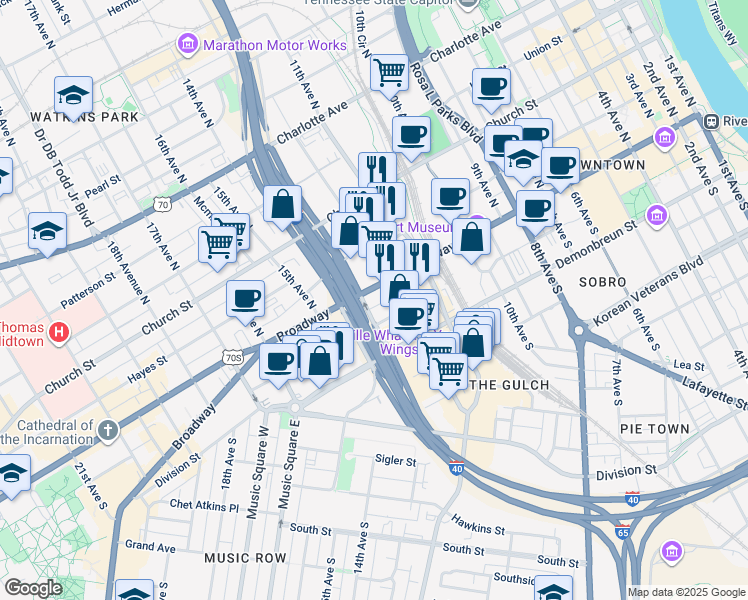Open the shopping cart marker near Tennessee State Capitol

388,71
